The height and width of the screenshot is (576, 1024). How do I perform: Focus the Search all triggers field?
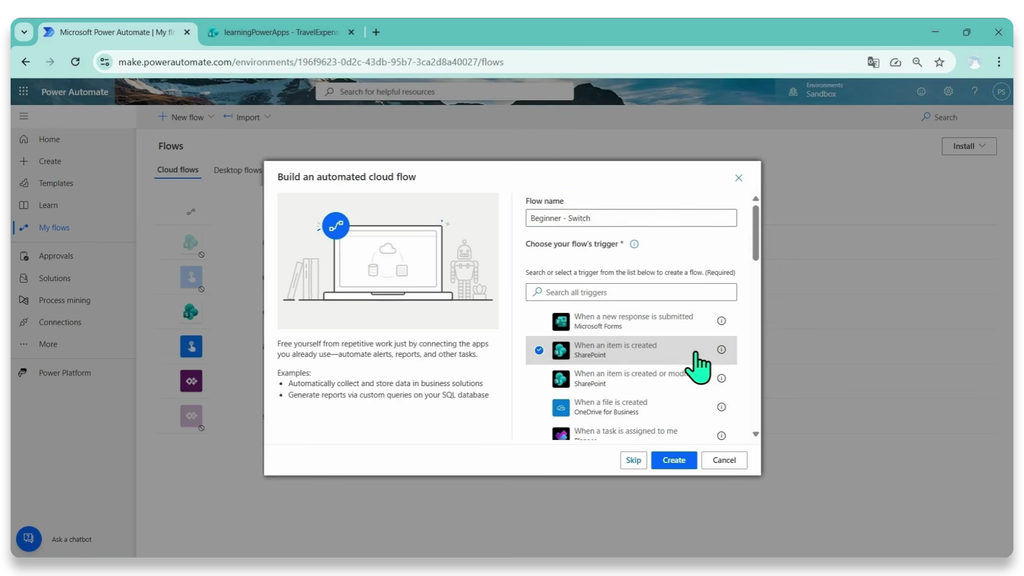click(631, 292)
